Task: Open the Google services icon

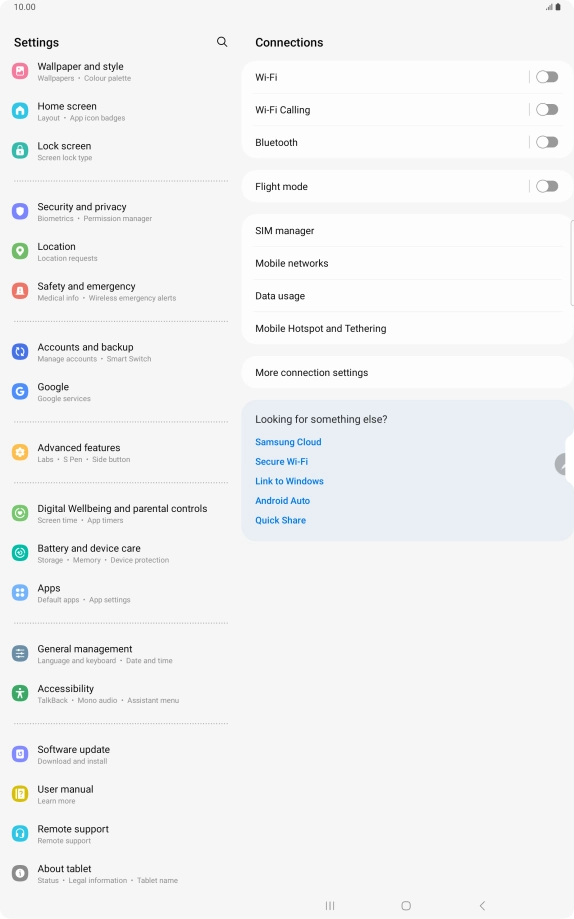Action: [20, 392]
